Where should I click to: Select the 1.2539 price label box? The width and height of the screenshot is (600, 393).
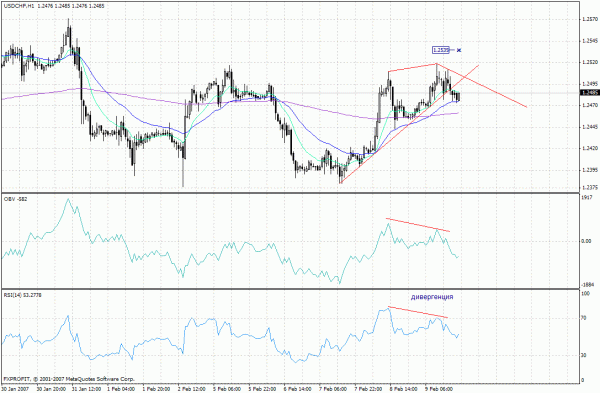click(x=441, y=50)
